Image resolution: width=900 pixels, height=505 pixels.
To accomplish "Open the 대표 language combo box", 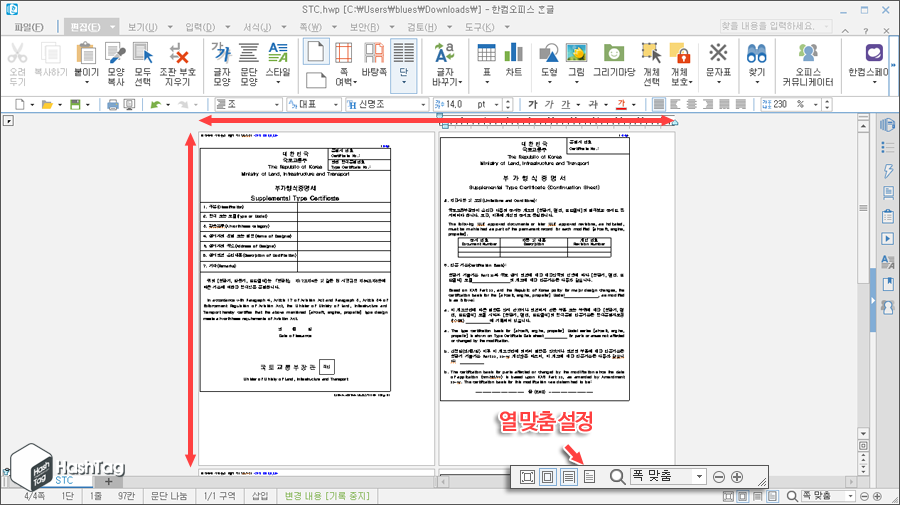I will [314, 104].
